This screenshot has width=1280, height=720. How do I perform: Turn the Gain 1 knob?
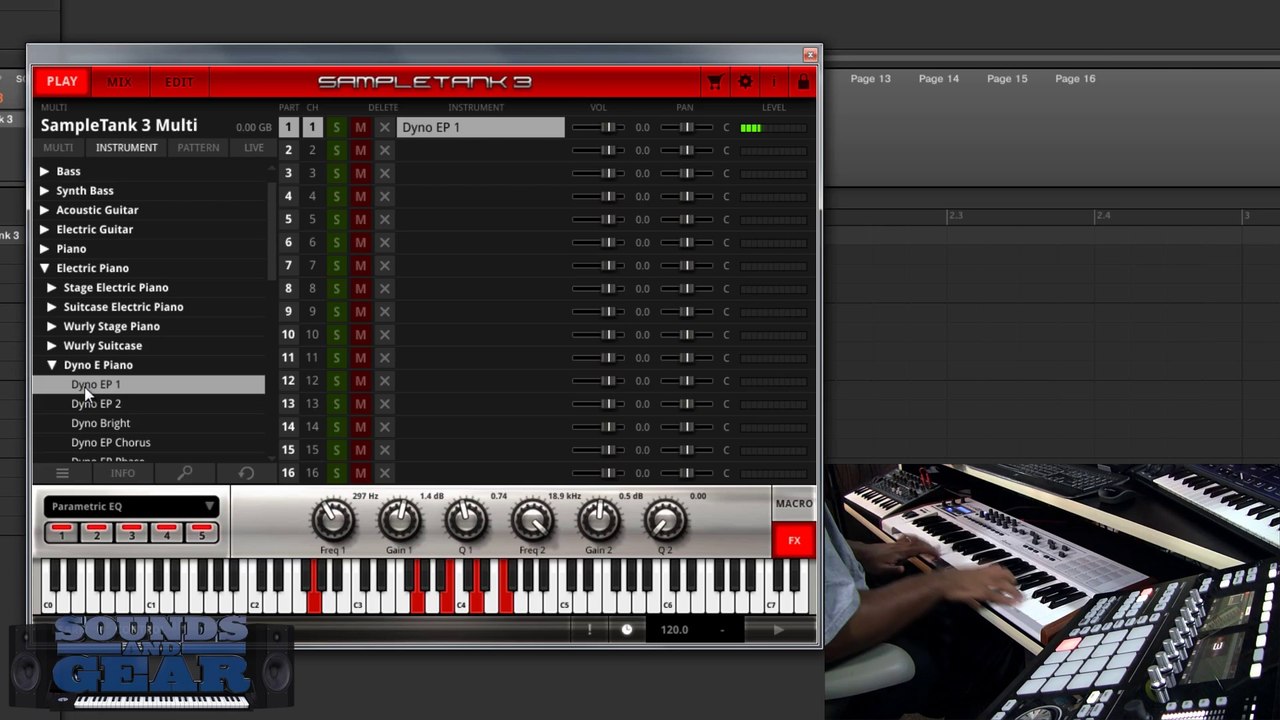point(399,519)
